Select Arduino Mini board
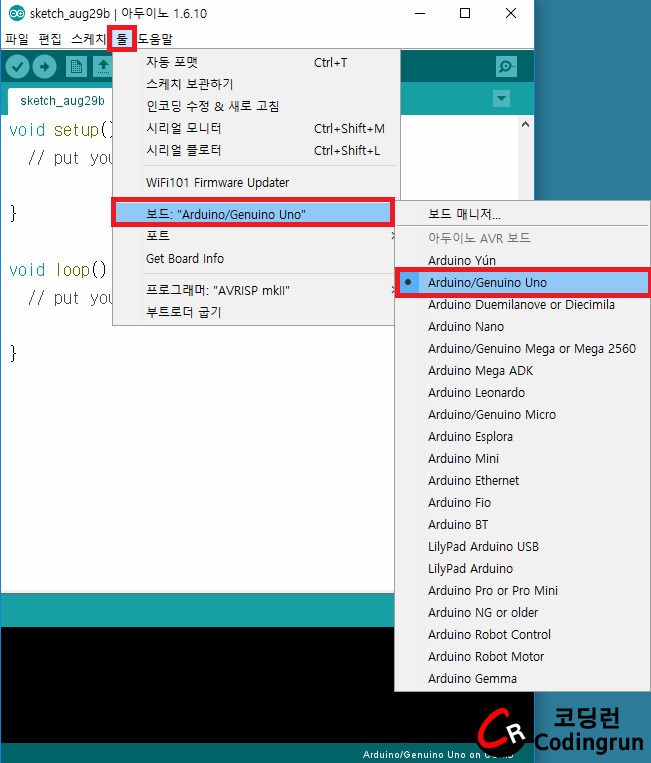The width and height of the screenshot is (651, 763). coord(523,458)
